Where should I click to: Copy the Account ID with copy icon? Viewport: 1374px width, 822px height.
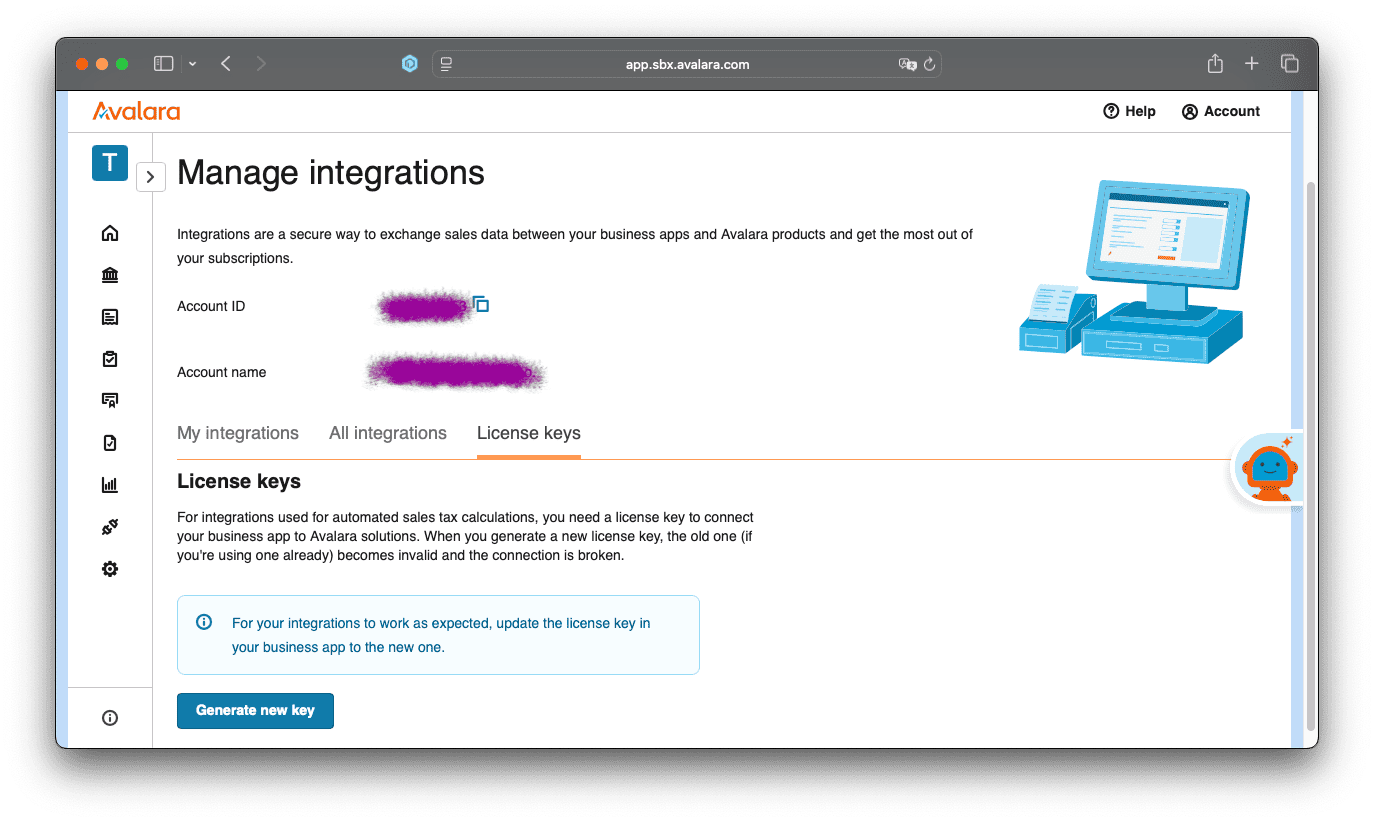(481, 304)
